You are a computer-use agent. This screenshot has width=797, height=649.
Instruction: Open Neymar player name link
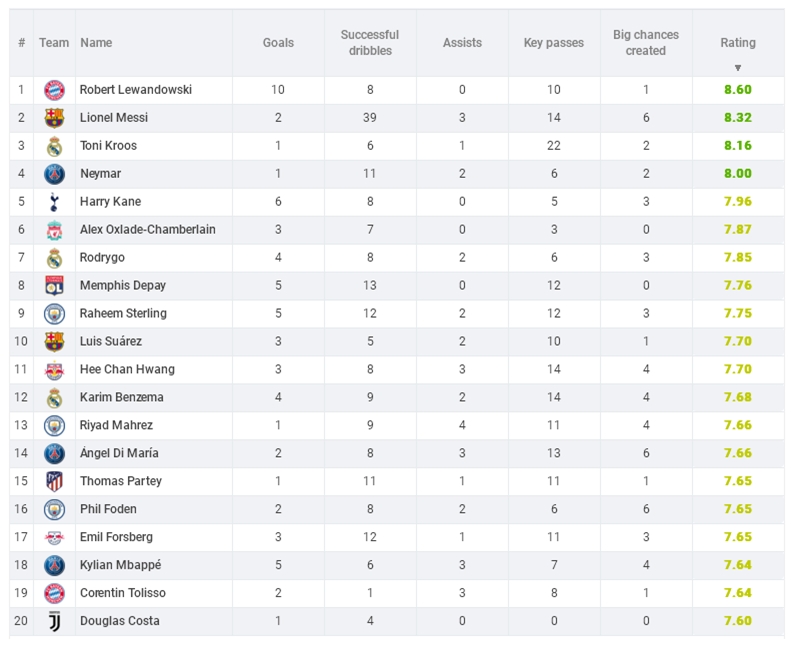(x=101, y=174)
